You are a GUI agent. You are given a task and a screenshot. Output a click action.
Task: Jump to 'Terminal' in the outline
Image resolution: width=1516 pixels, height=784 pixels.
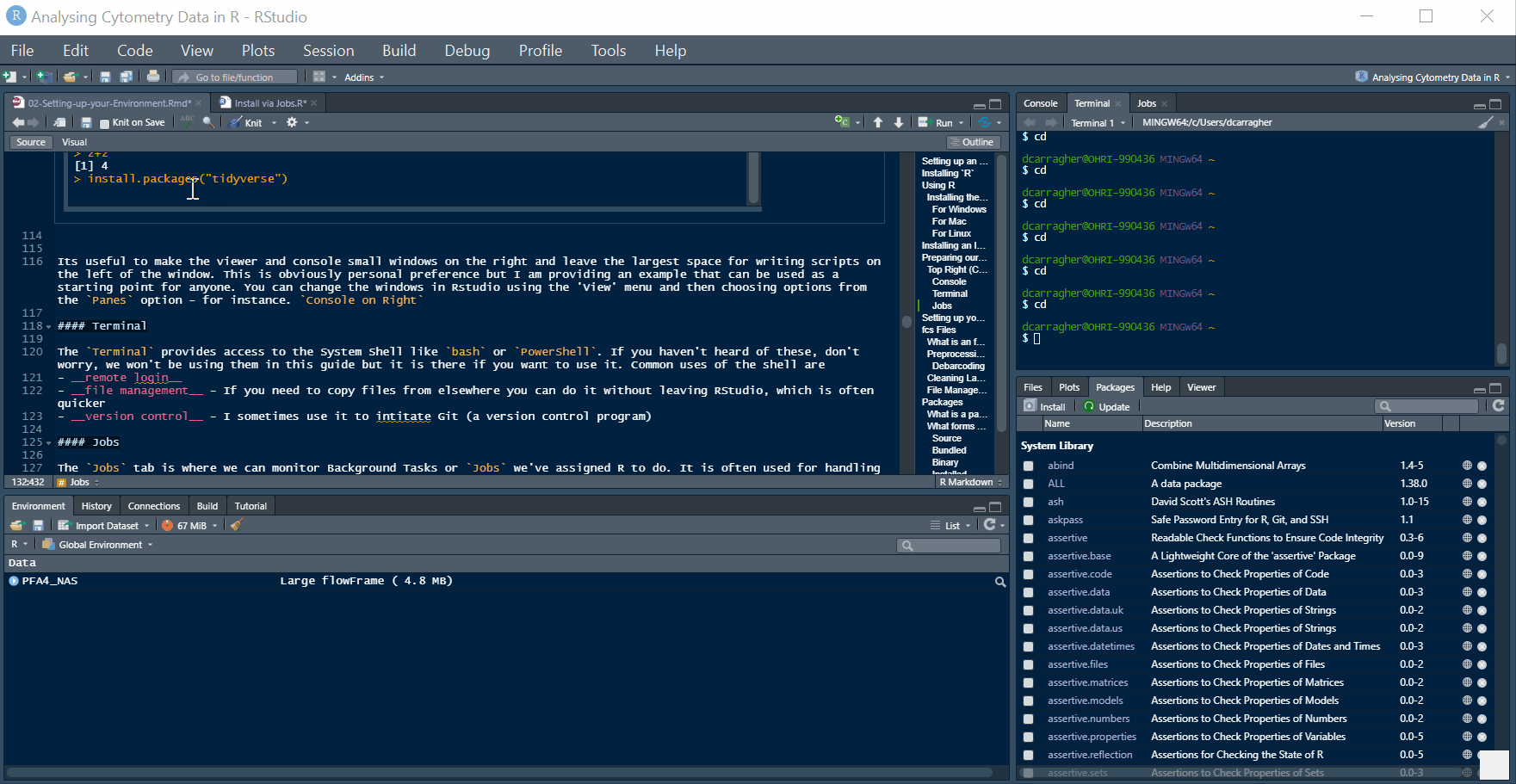click(950, 293)
